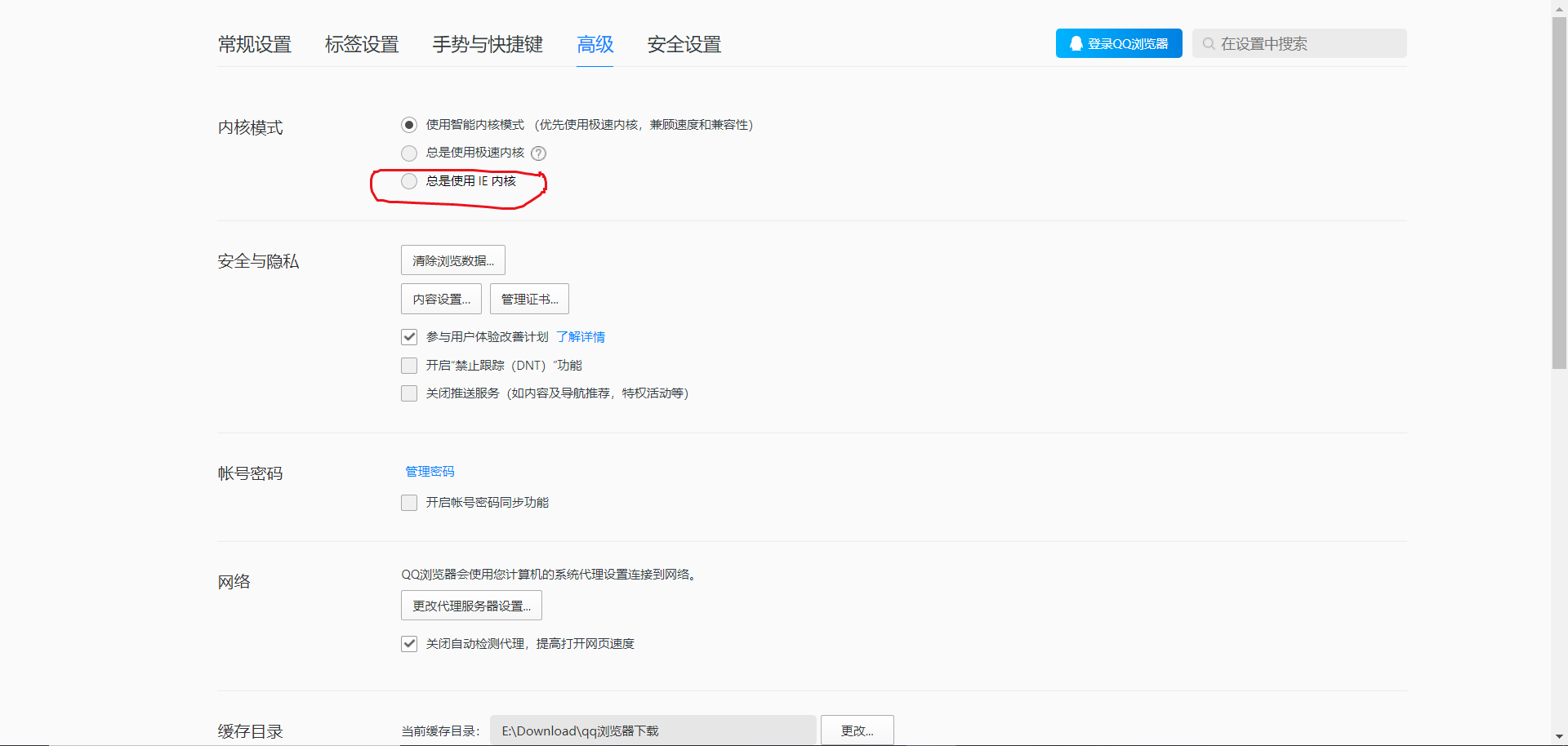Click the scrollbar up arrow
The image size is (1568, 746).
click(1559, 7)
